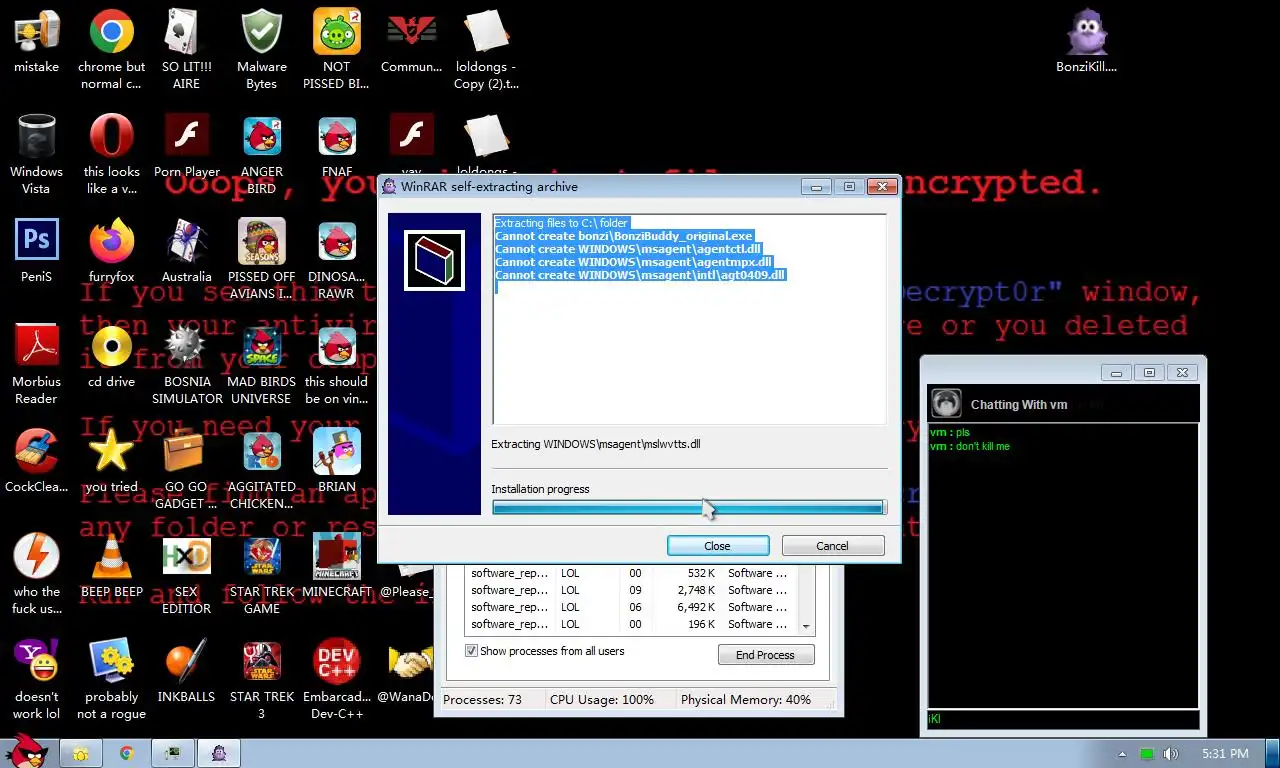The width and height of the screenshot is (1280, 768).
Task: Open the Commun... desktop icon
Action: point(411,41)
